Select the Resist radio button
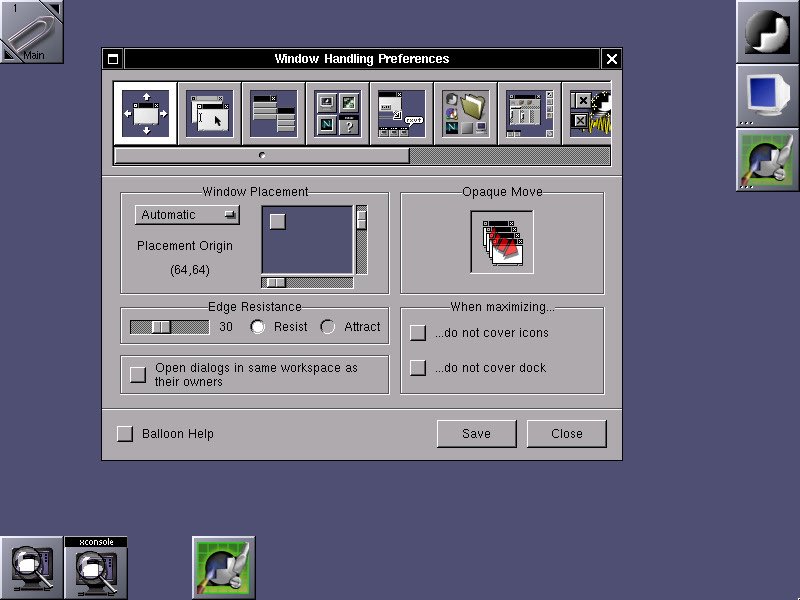 click(258, 326)
